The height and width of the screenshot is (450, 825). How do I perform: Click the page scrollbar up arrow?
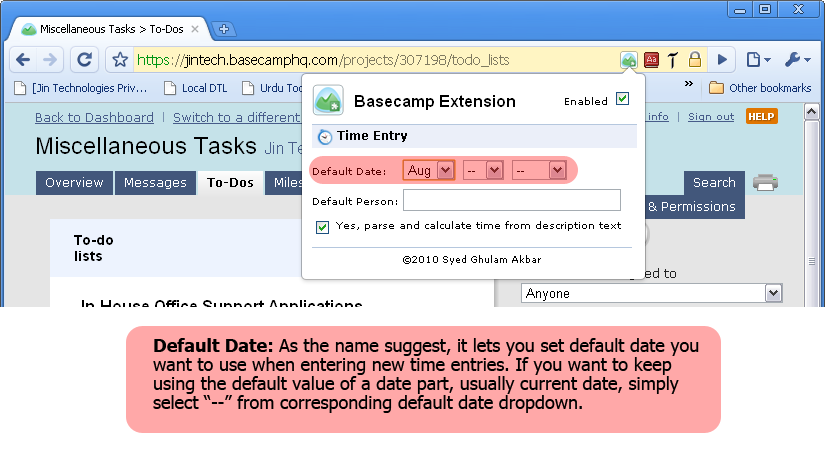[811, 111]
